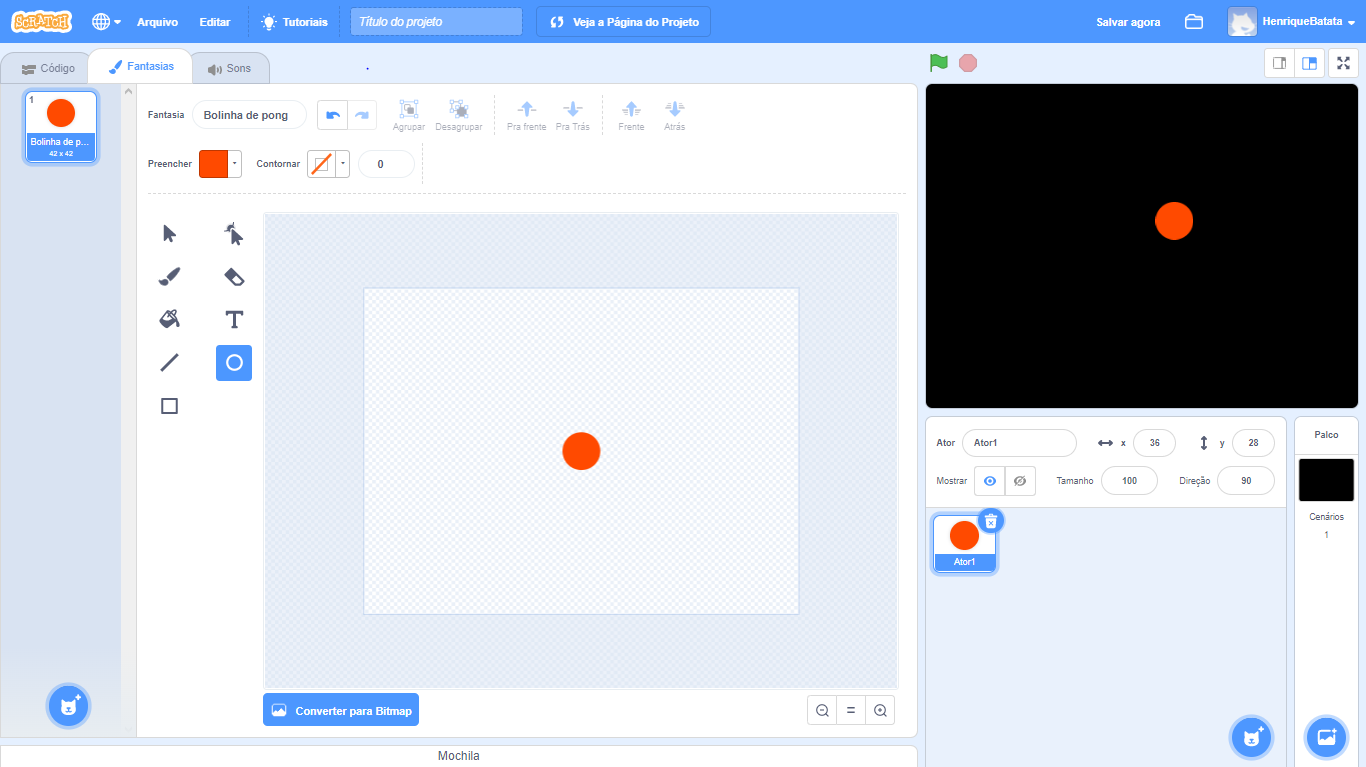Click the costume name field

[249, 115]
